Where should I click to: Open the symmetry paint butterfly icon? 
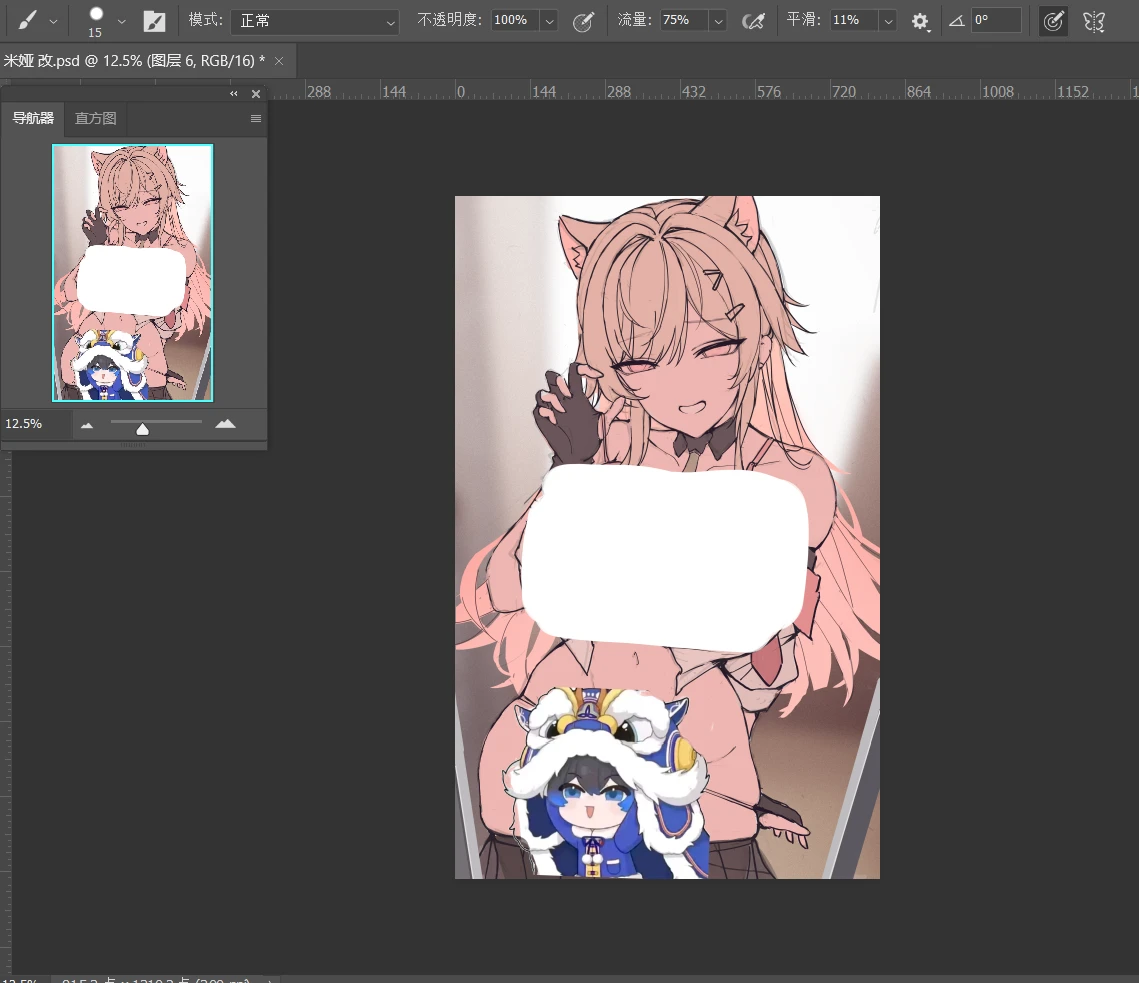[x=1094, y=21]
